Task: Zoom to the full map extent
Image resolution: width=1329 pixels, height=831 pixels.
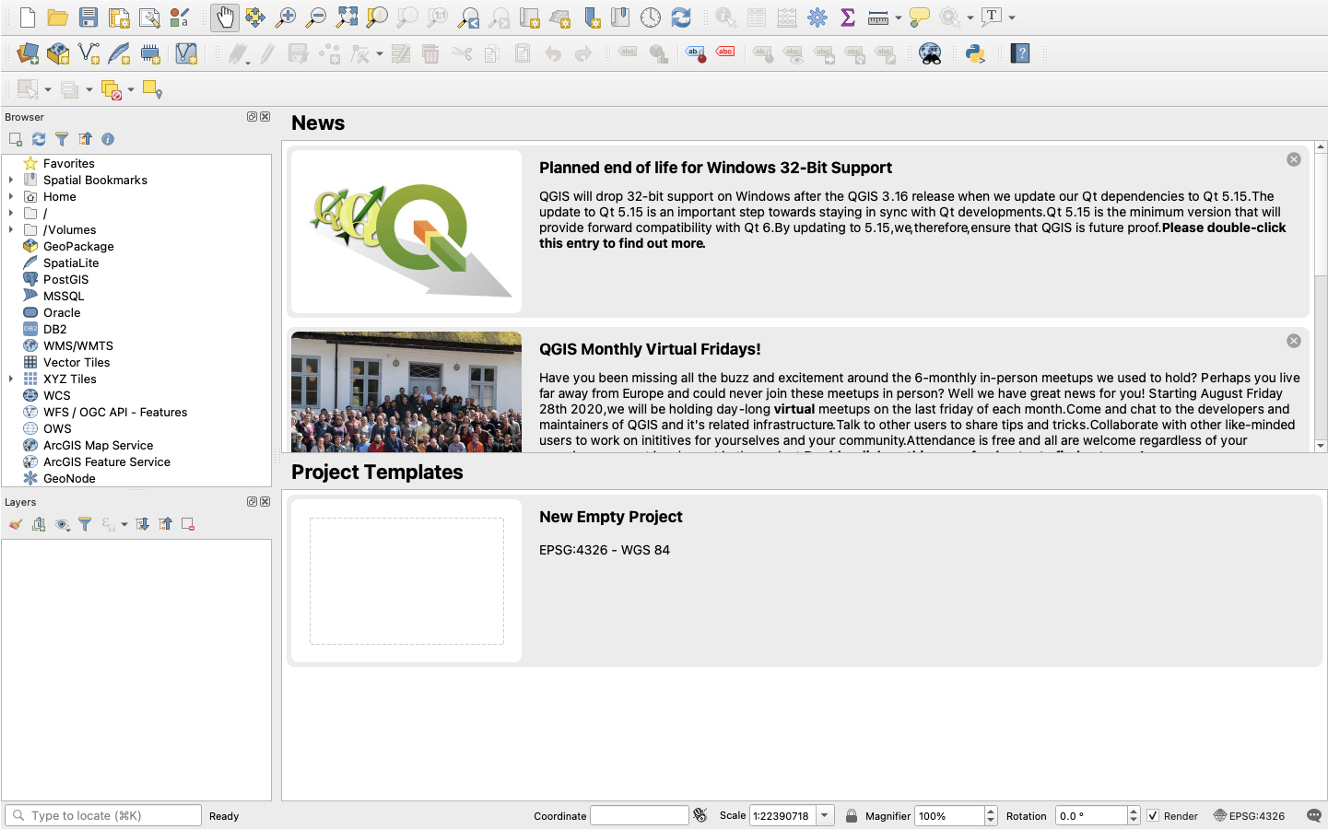Action: (348, 16)
